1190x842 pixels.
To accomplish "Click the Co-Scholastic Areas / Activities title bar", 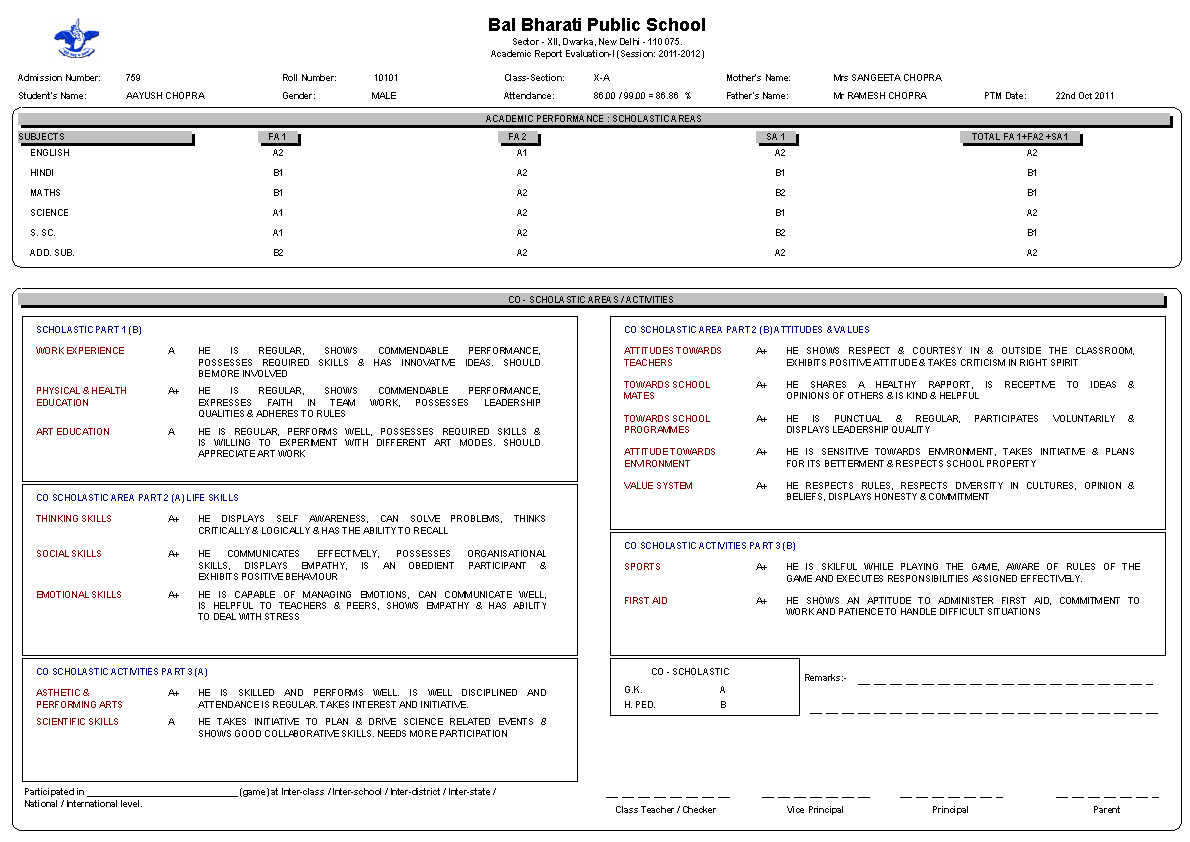I will point(591,300).
